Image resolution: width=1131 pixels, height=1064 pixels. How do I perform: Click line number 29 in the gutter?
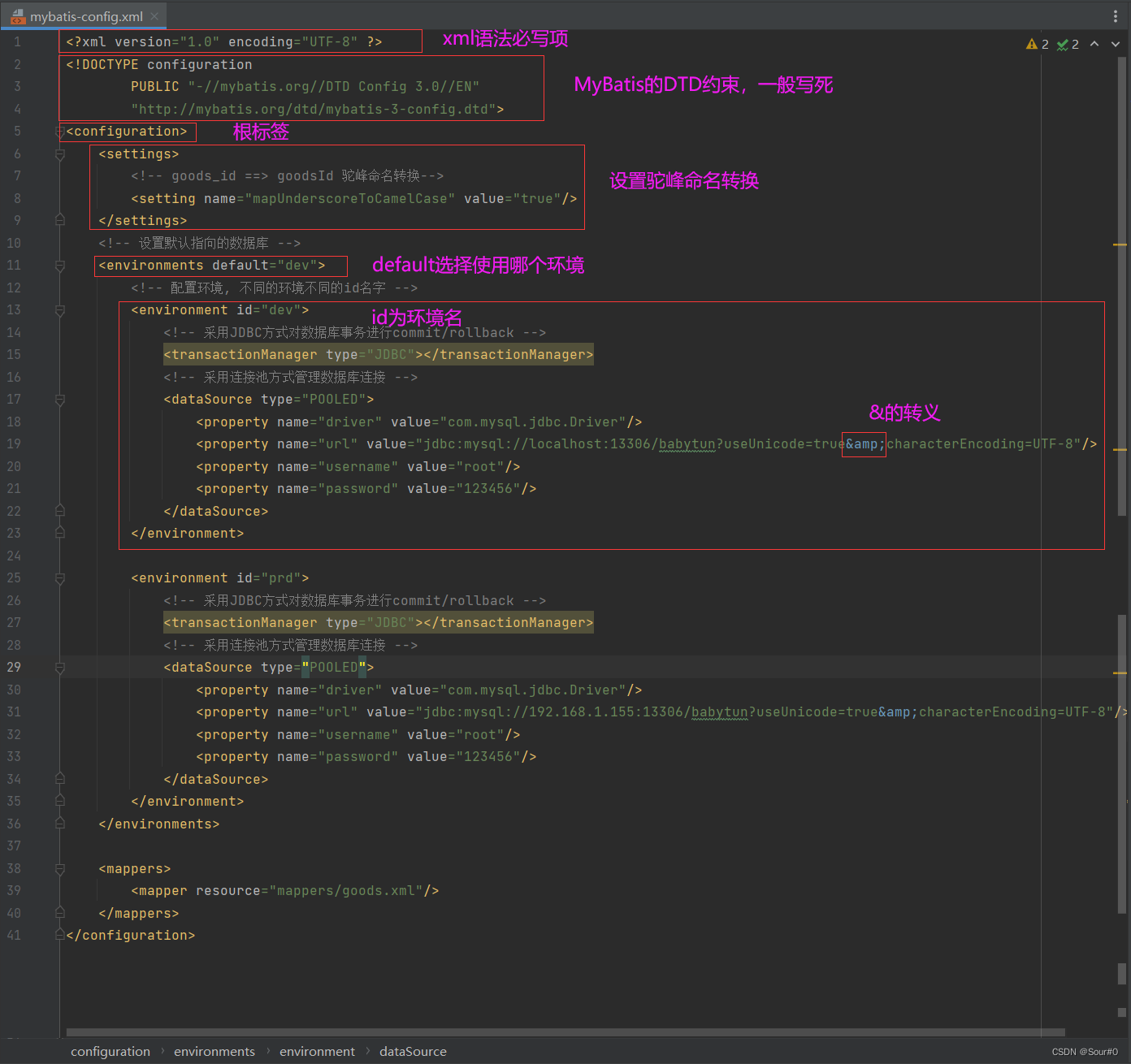point(14,668)
